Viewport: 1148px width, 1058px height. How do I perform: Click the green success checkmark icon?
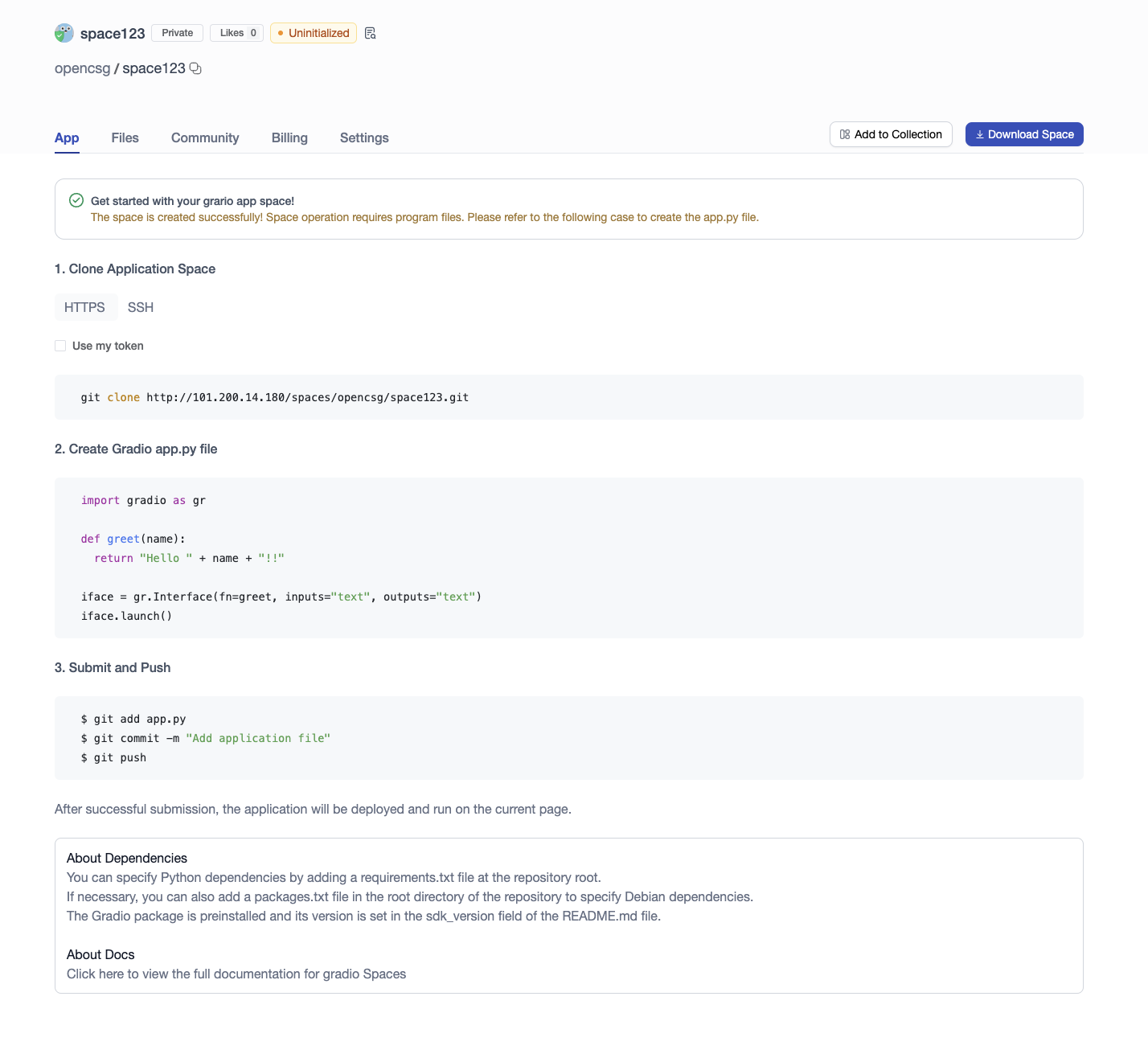point(75,200)
